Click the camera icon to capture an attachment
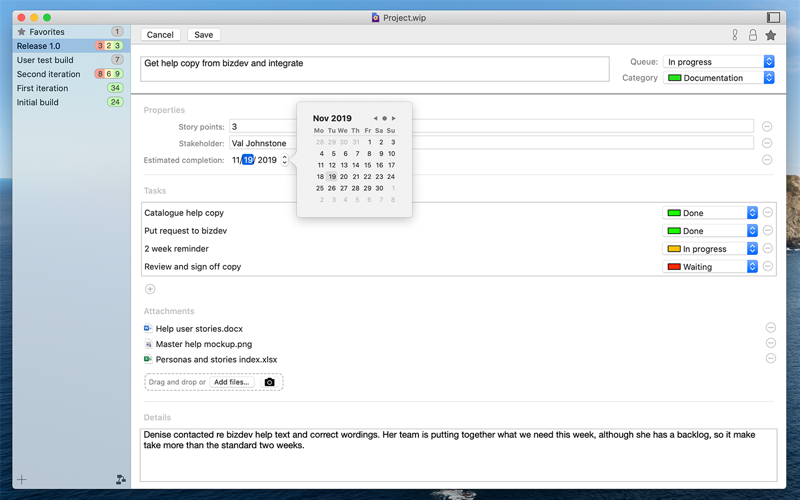 [269, 382]
